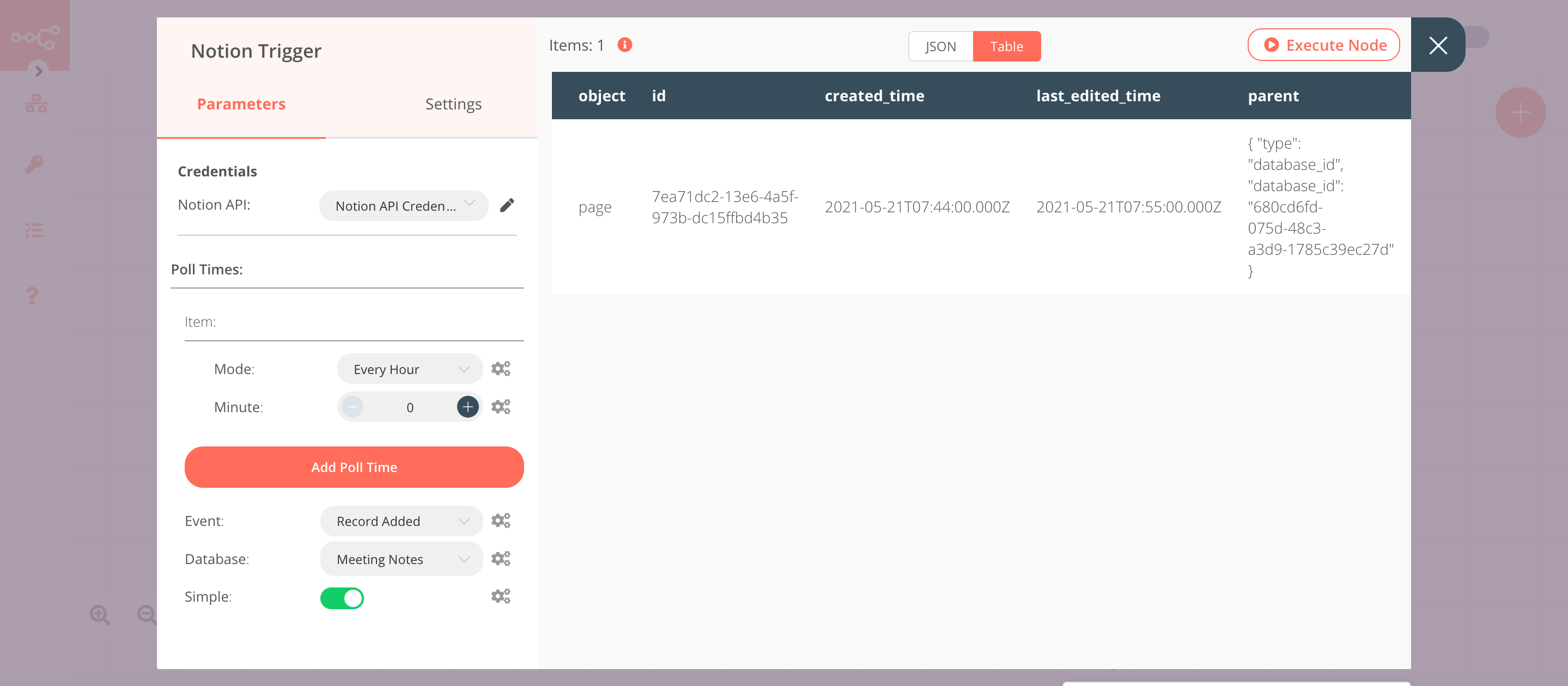Open gear settings beside the Database parameter
The height and width of the screenshot is (686, 1568).
pos(500,558)
